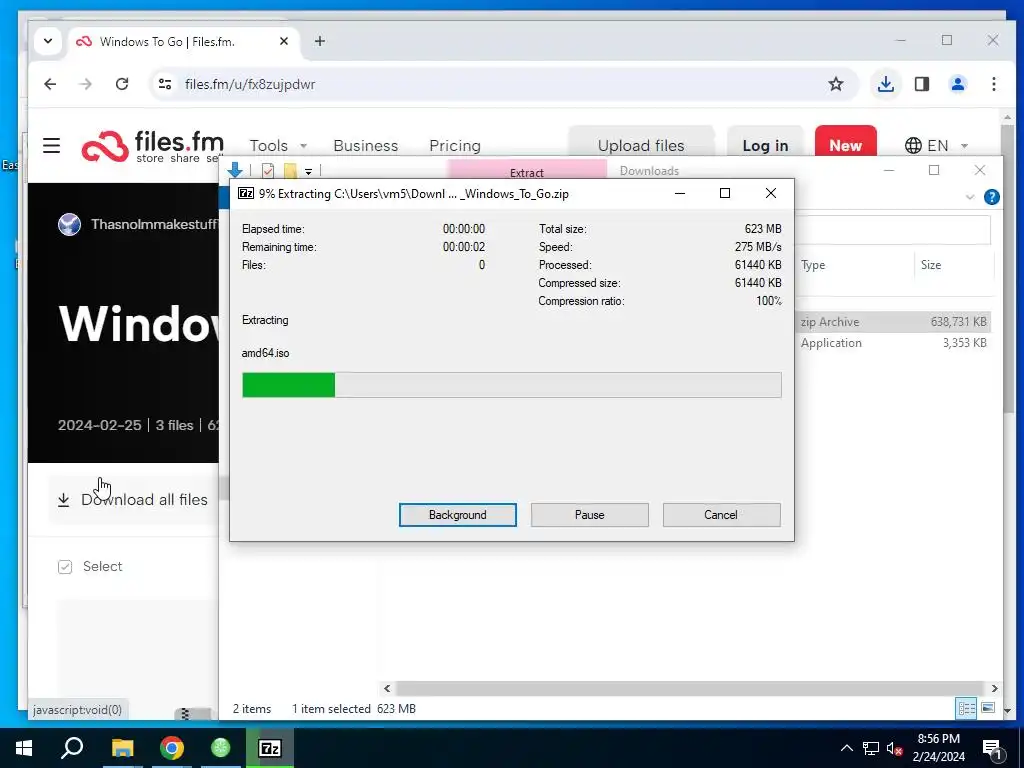Viewport: 1024px width, 768px height.
Task: Click muted volume icon in tray
Action: point(895,748)
